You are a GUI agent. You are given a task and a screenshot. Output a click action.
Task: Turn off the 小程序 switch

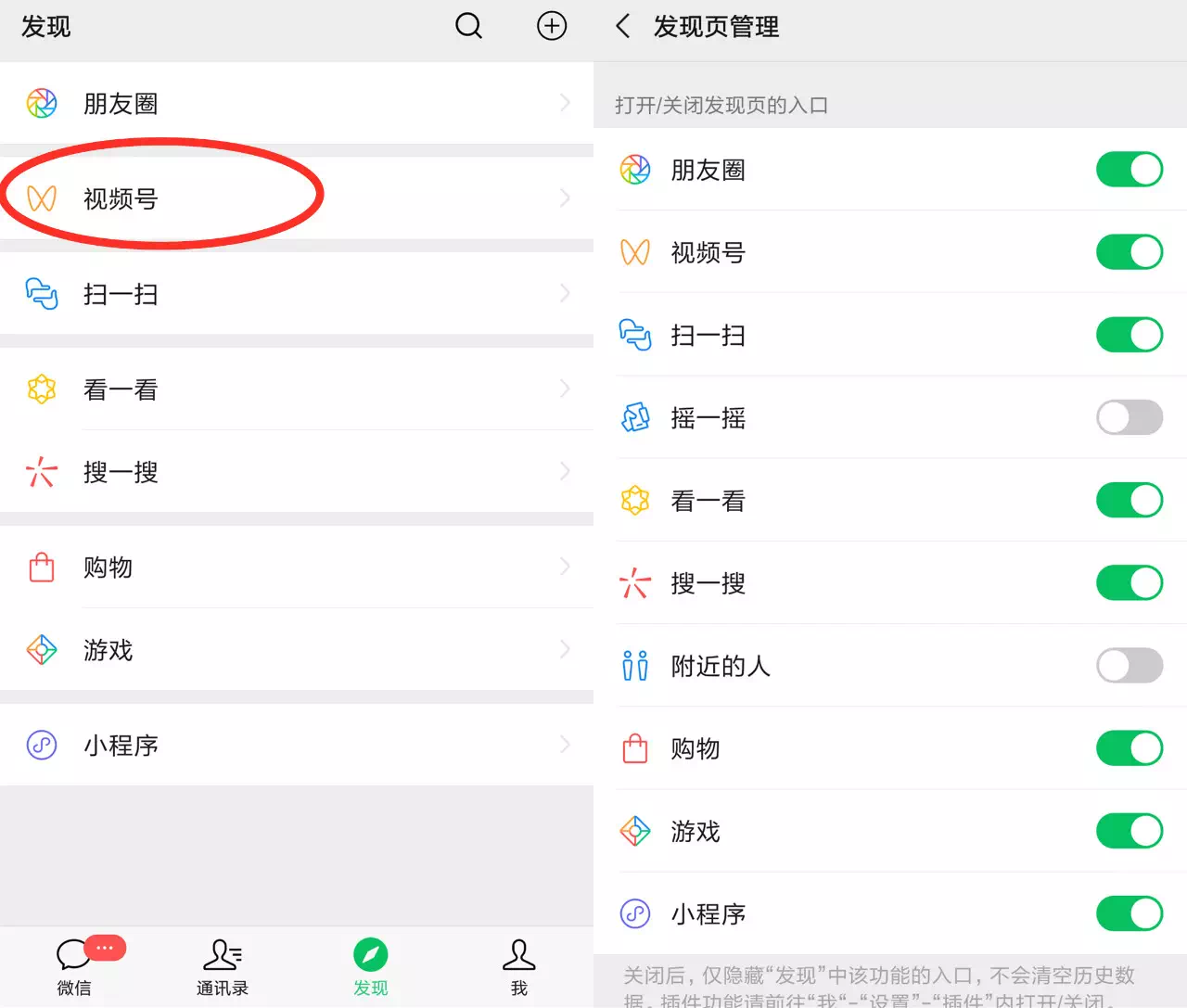(x=1130, y=913)
